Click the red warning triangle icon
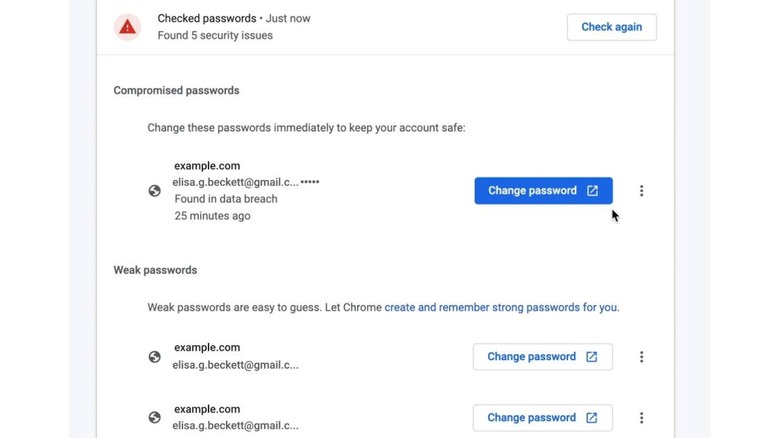The image size is (780, 438). [127, 27]
